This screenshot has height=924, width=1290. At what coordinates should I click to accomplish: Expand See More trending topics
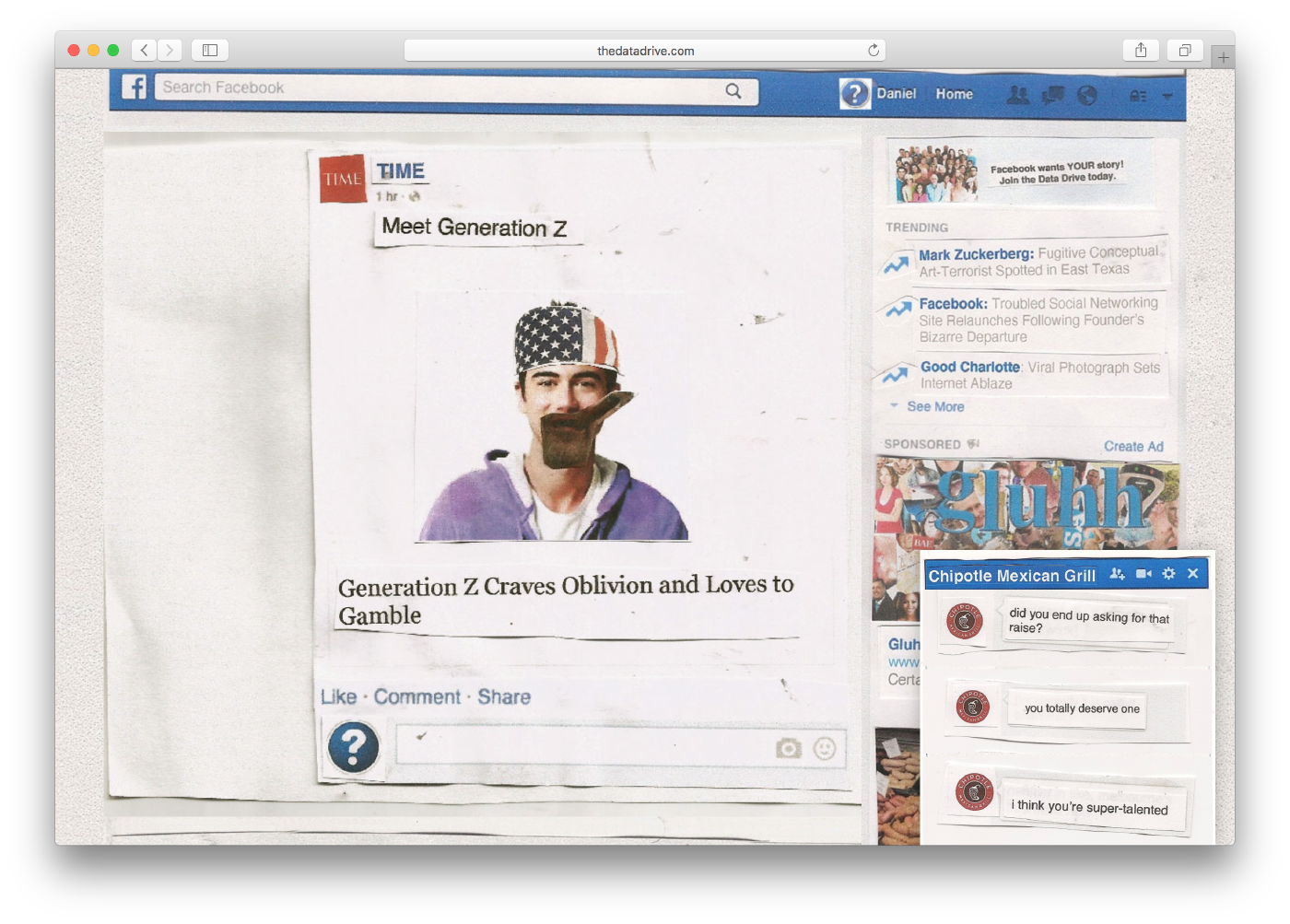click(935, 406)
